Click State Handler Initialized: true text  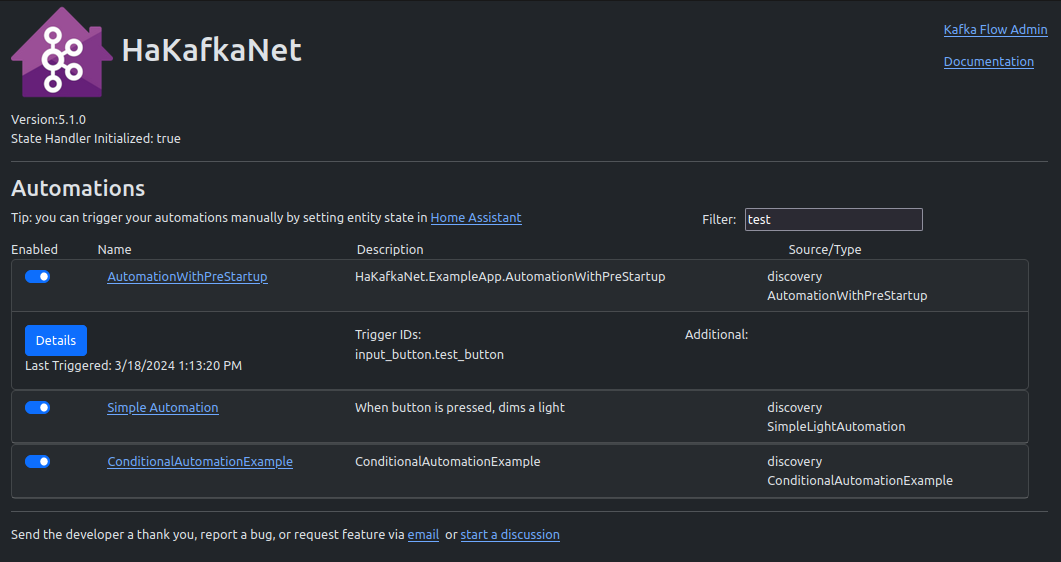pyautogui.click(x=96, y=139)
